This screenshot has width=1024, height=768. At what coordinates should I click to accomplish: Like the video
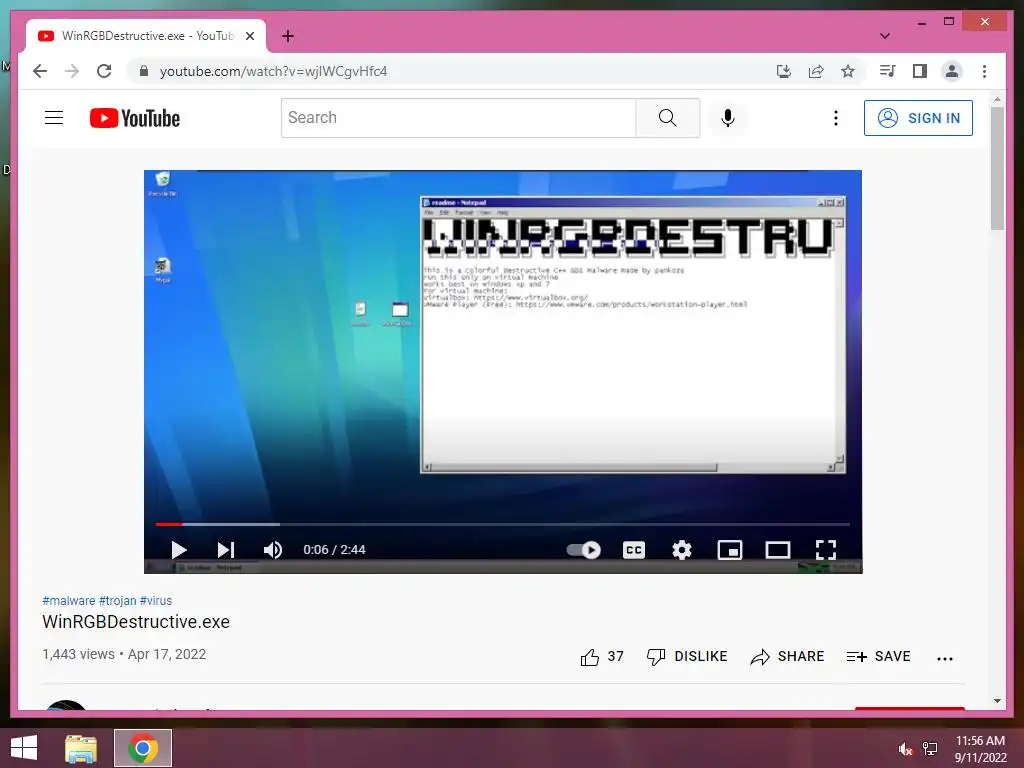(x=602, y=656)
